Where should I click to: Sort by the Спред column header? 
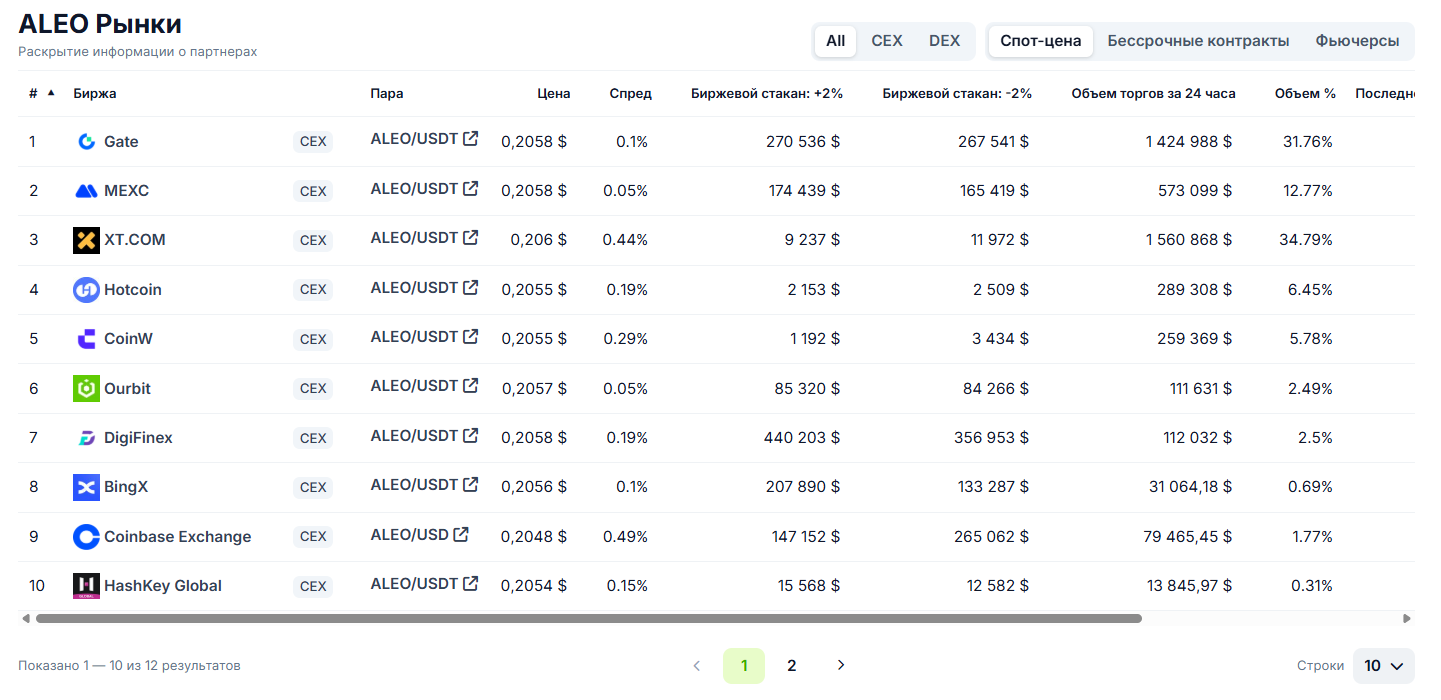click(630, 93)
